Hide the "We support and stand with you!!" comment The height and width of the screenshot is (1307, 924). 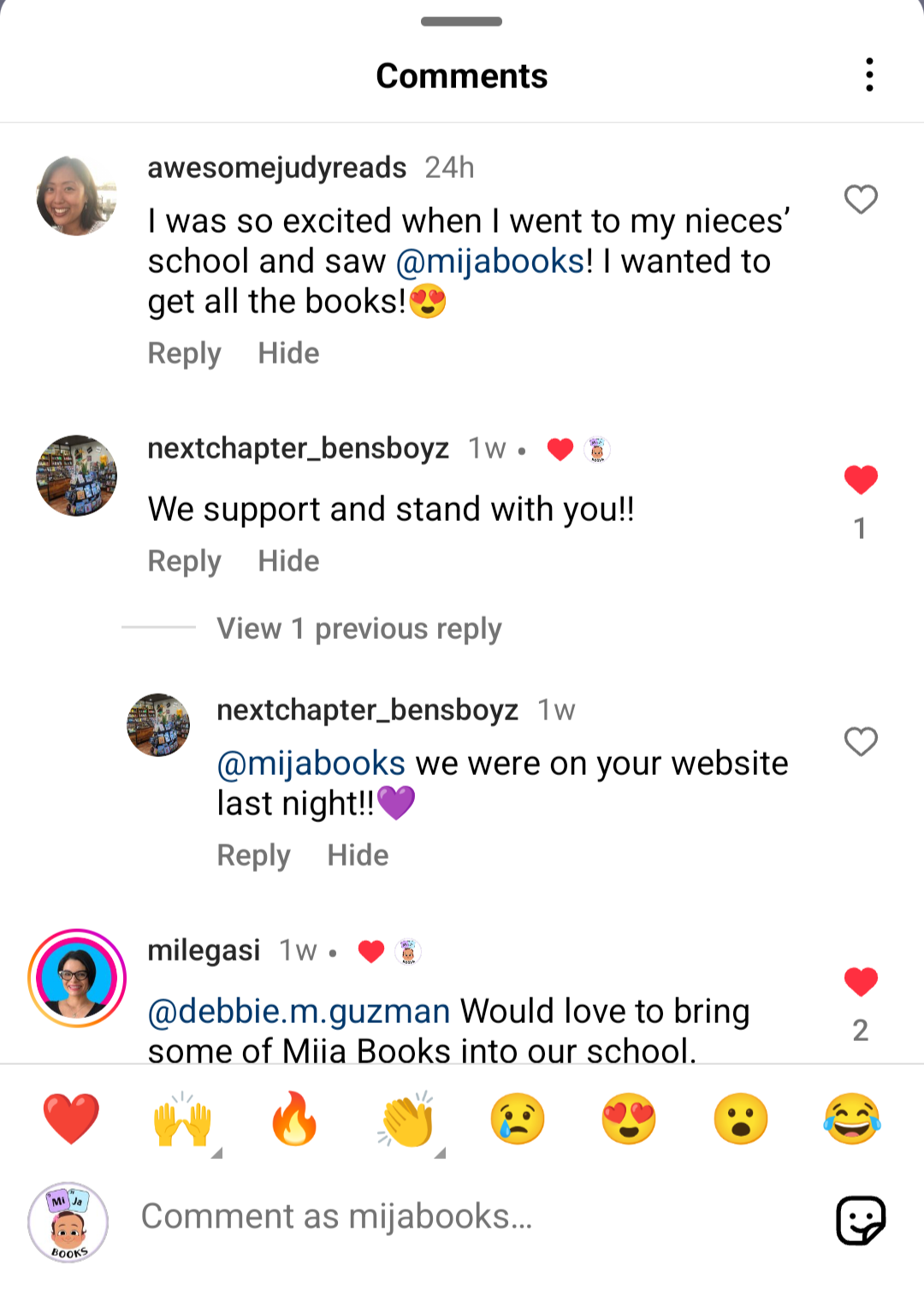[288, 561]
